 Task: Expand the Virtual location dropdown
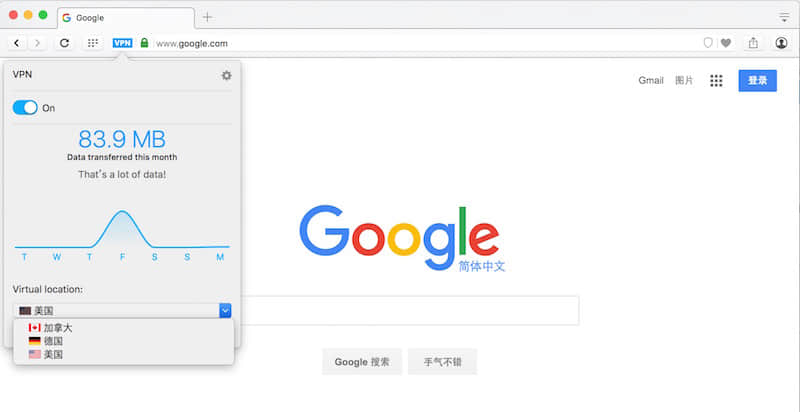click(225, 311)
